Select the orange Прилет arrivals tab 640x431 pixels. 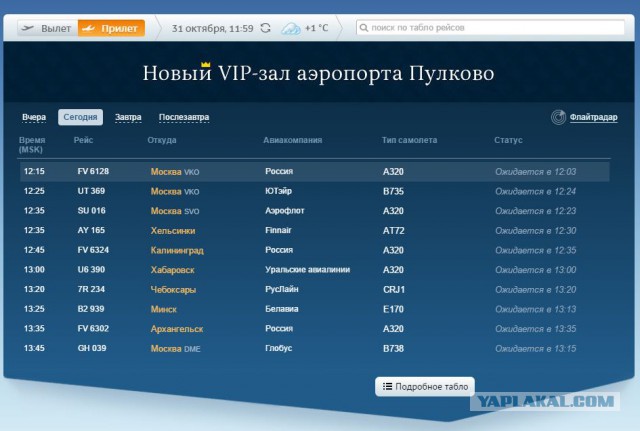pyautogui.click(x=111, y=28)
